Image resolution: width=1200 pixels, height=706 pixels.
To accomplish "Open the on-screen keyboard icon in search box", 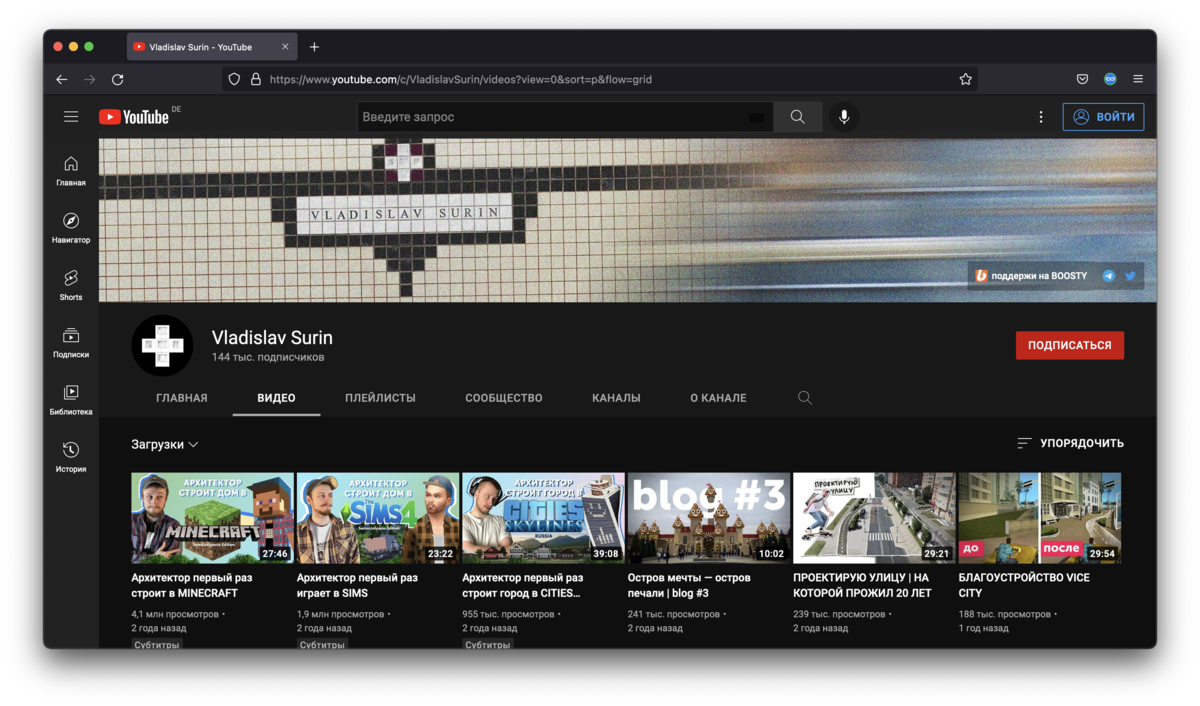I will [x=757, y=117].
